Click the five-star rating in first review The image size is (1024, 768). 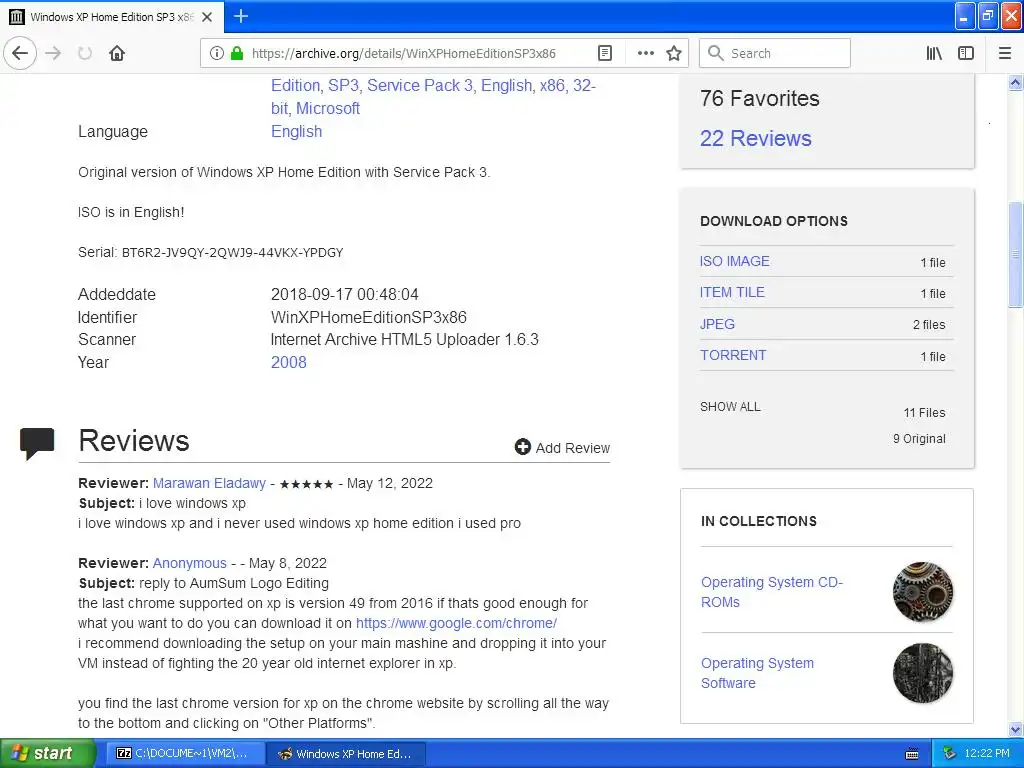click(x=306, y=484)
